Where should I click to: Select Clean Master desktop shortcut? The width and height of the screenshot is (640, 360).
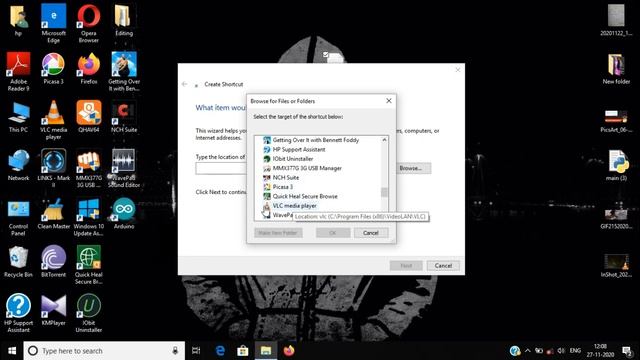click(53, 214)
